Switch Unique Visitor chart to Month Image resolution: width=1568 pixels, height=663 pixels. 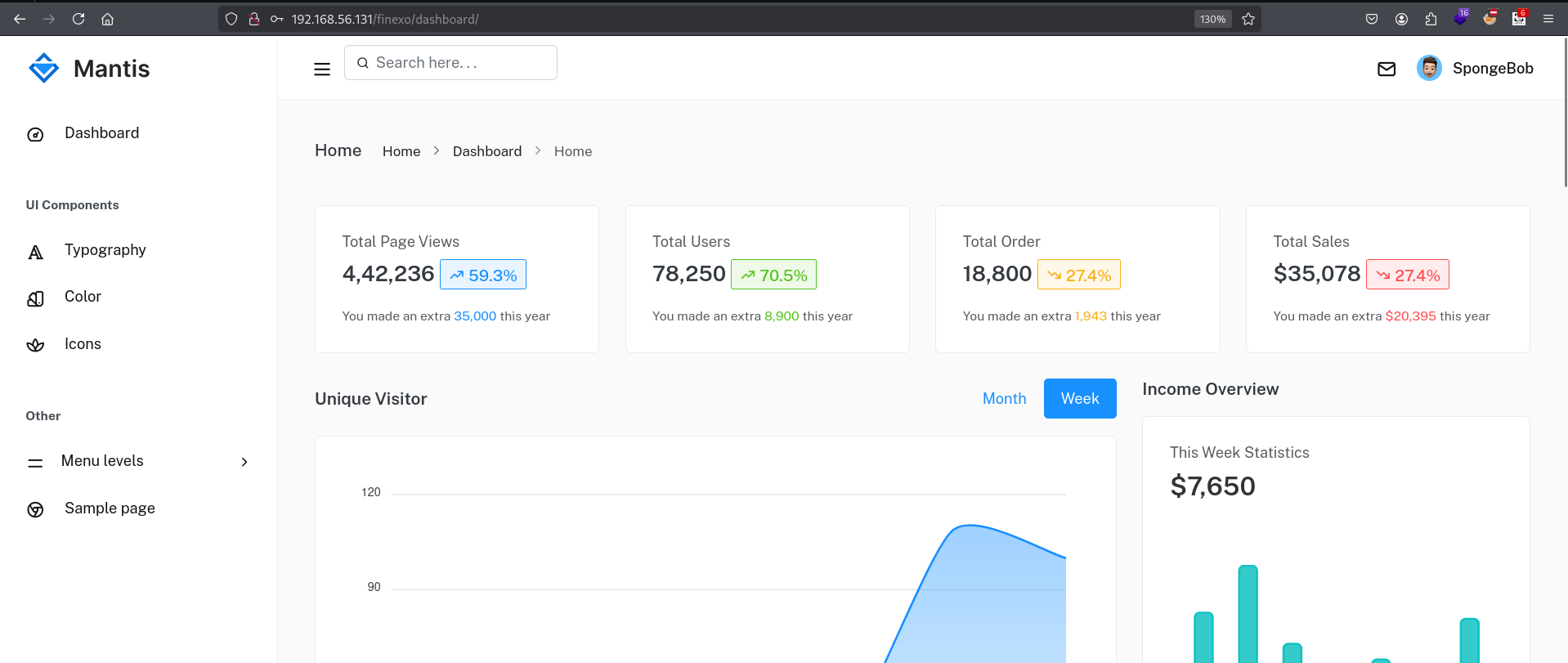tap(1004, 398)
